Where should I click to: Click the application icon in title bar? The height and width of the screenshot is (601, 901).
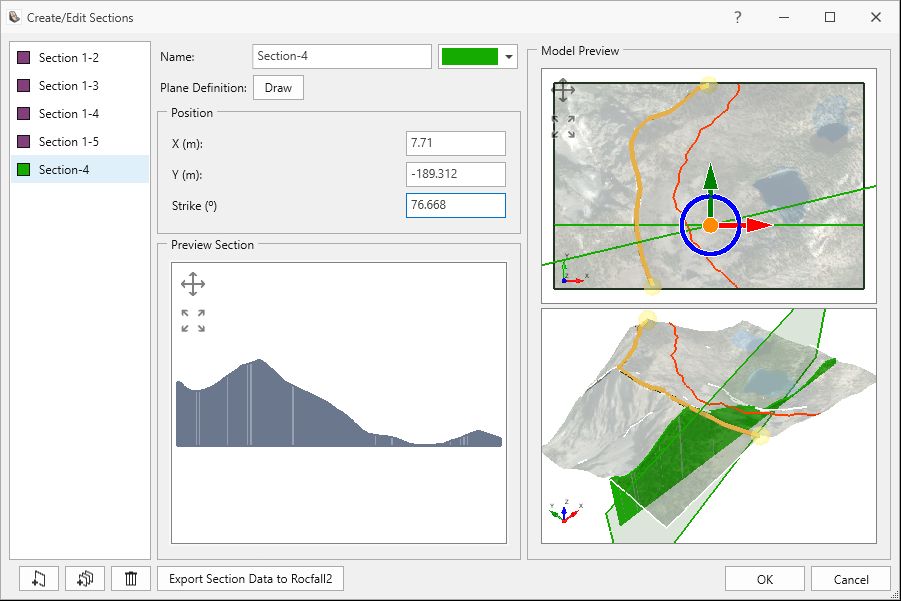point(14,17)
